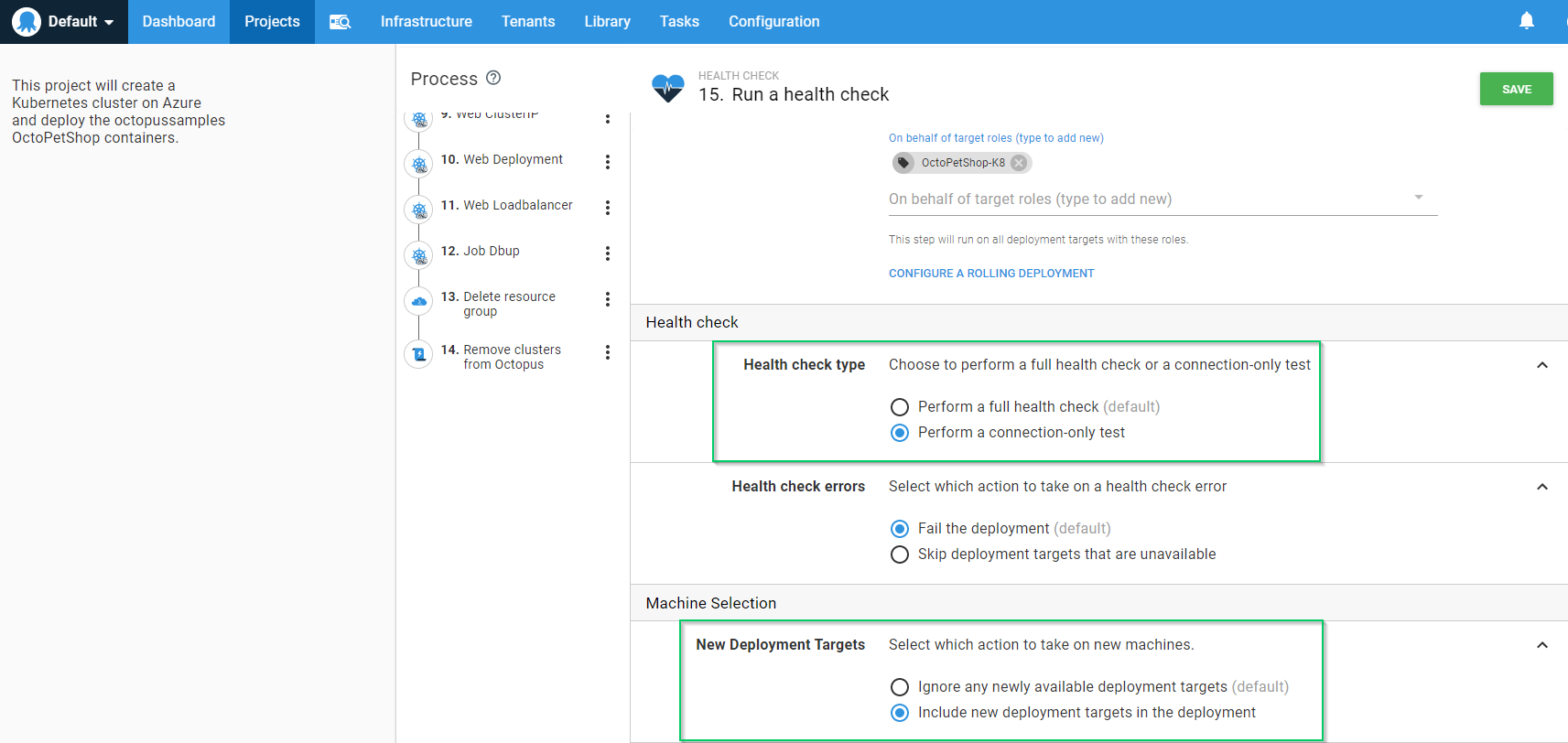Screen dimensions: 1568x743
Task: Open the search icon in the navigation bar
Action: pyautogui.click(x=340, y=22)
